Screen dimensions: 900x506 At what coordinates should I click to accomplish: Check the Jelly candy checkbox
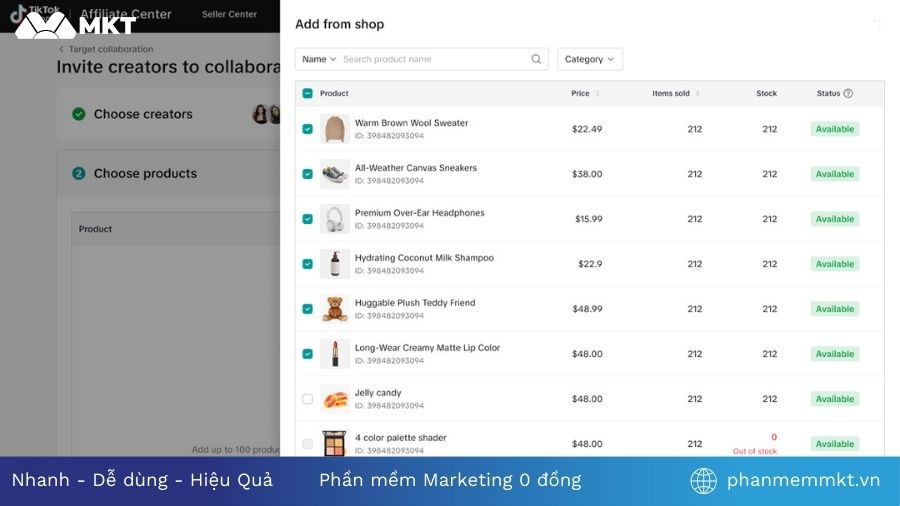tap(307, 399)
